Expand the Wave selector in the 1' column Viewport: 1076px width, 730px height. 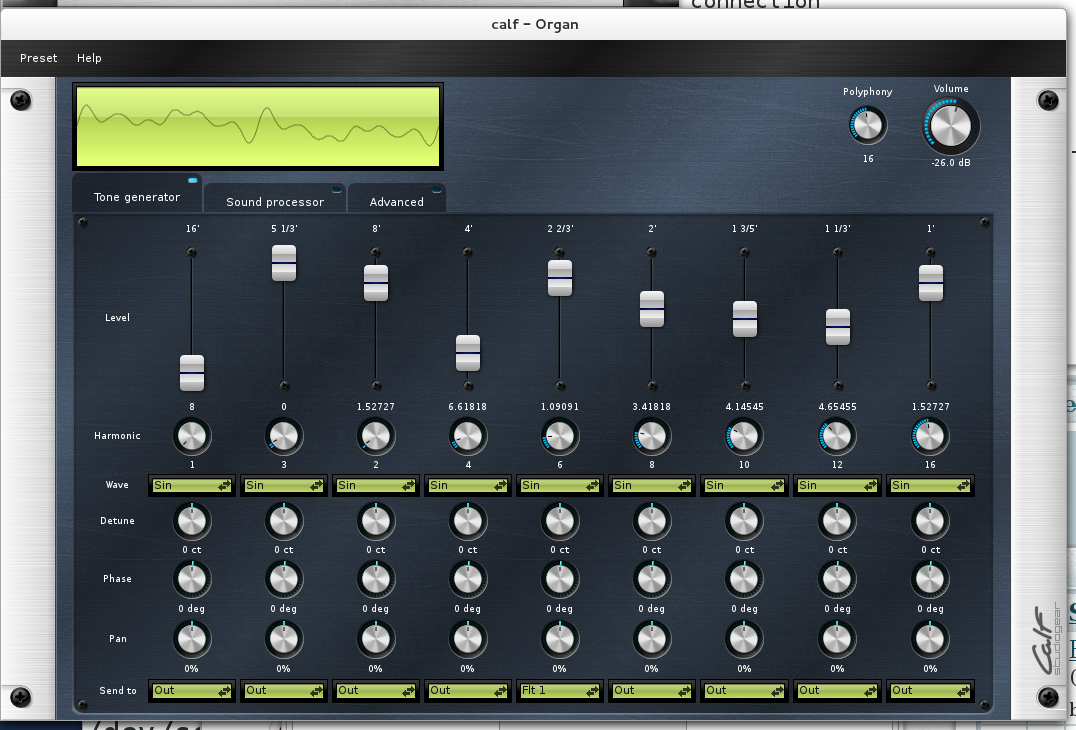click(x=930, y=485)
